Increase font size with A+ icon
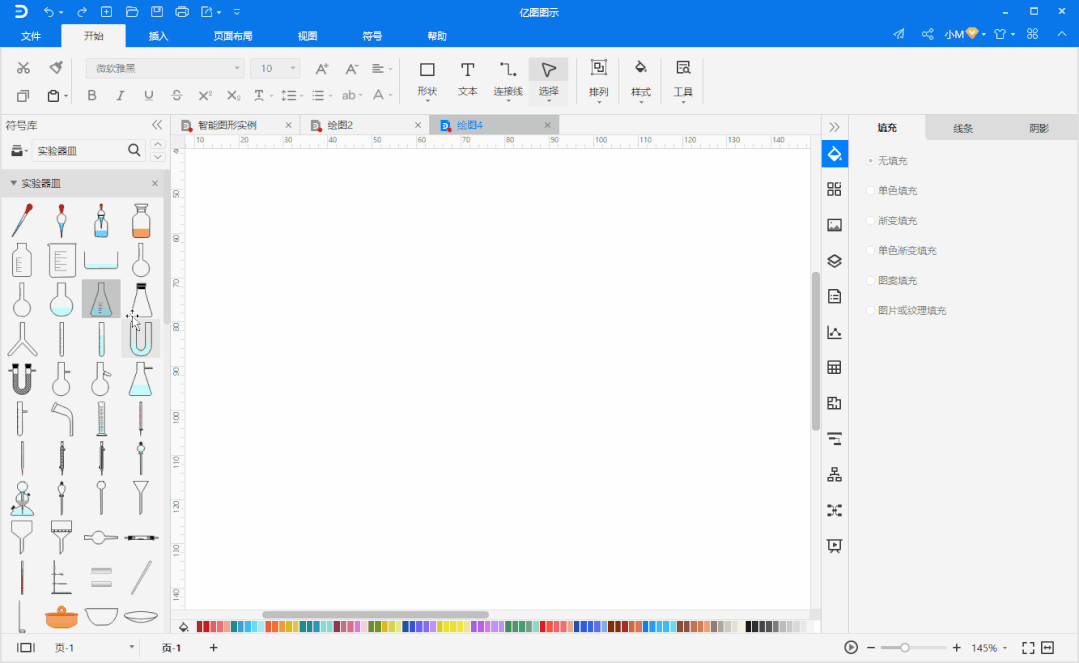1079x663 pixels. coord(321,68)
